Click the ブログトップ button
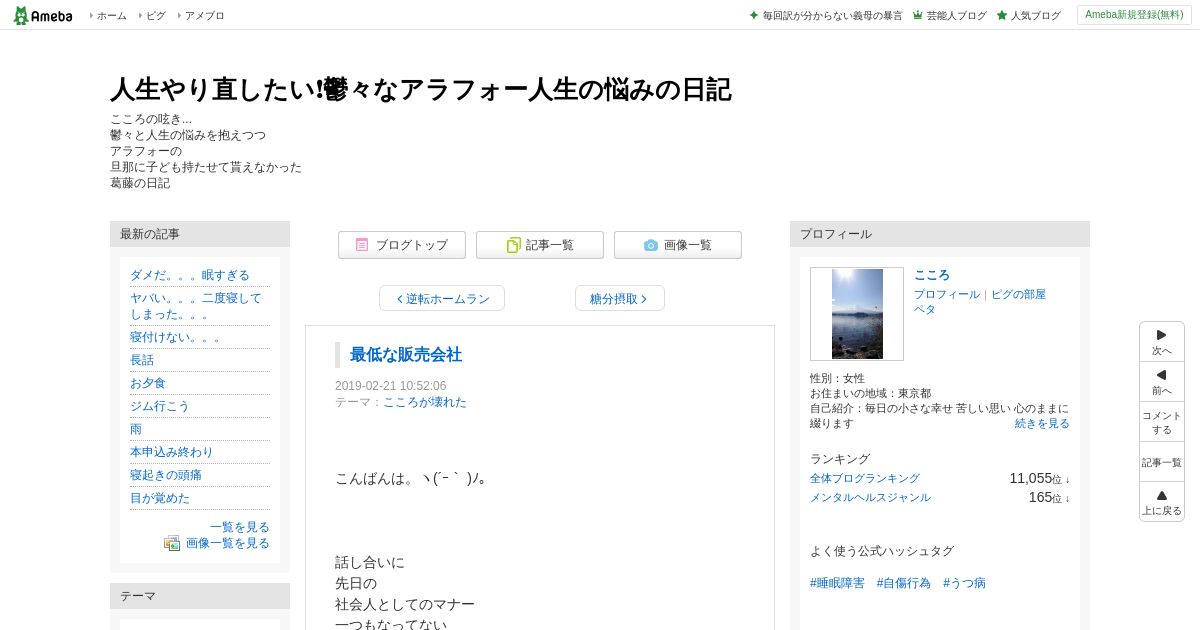Viewport: 1200px width, 630px height. pos(402,245)
